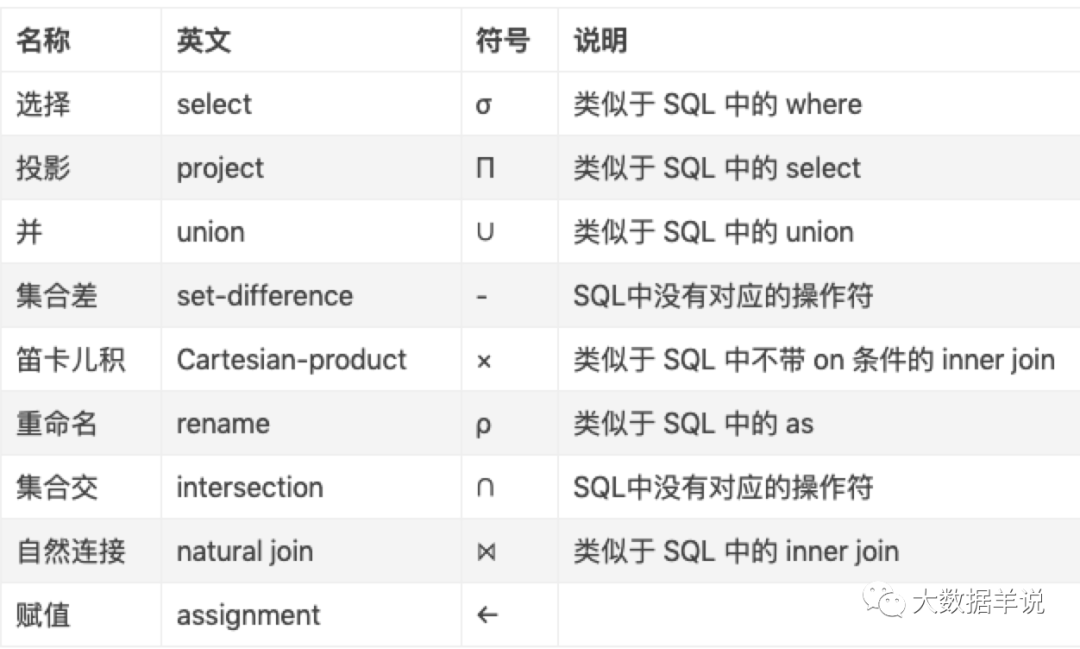Click the assignment left-arrow symbol
The image size is (1080, 649).
pyautogui.click(x=487, y=615)
